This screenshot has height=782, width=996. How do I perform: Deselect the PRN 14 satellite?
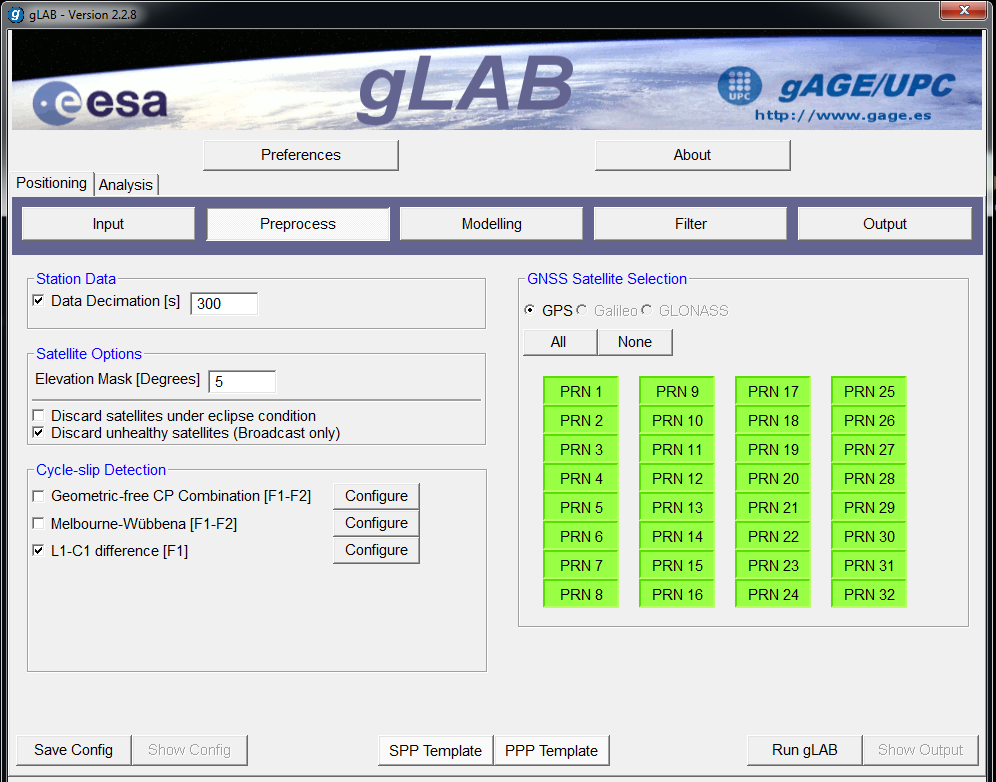click(676, 537)
